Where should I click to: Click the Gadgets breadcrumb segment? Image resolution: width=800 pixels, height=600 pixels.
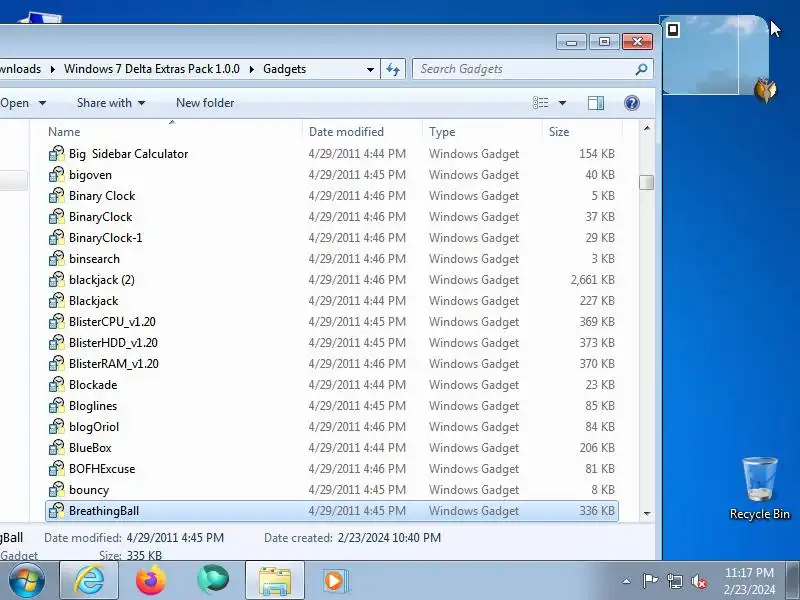tap(285, 69)
